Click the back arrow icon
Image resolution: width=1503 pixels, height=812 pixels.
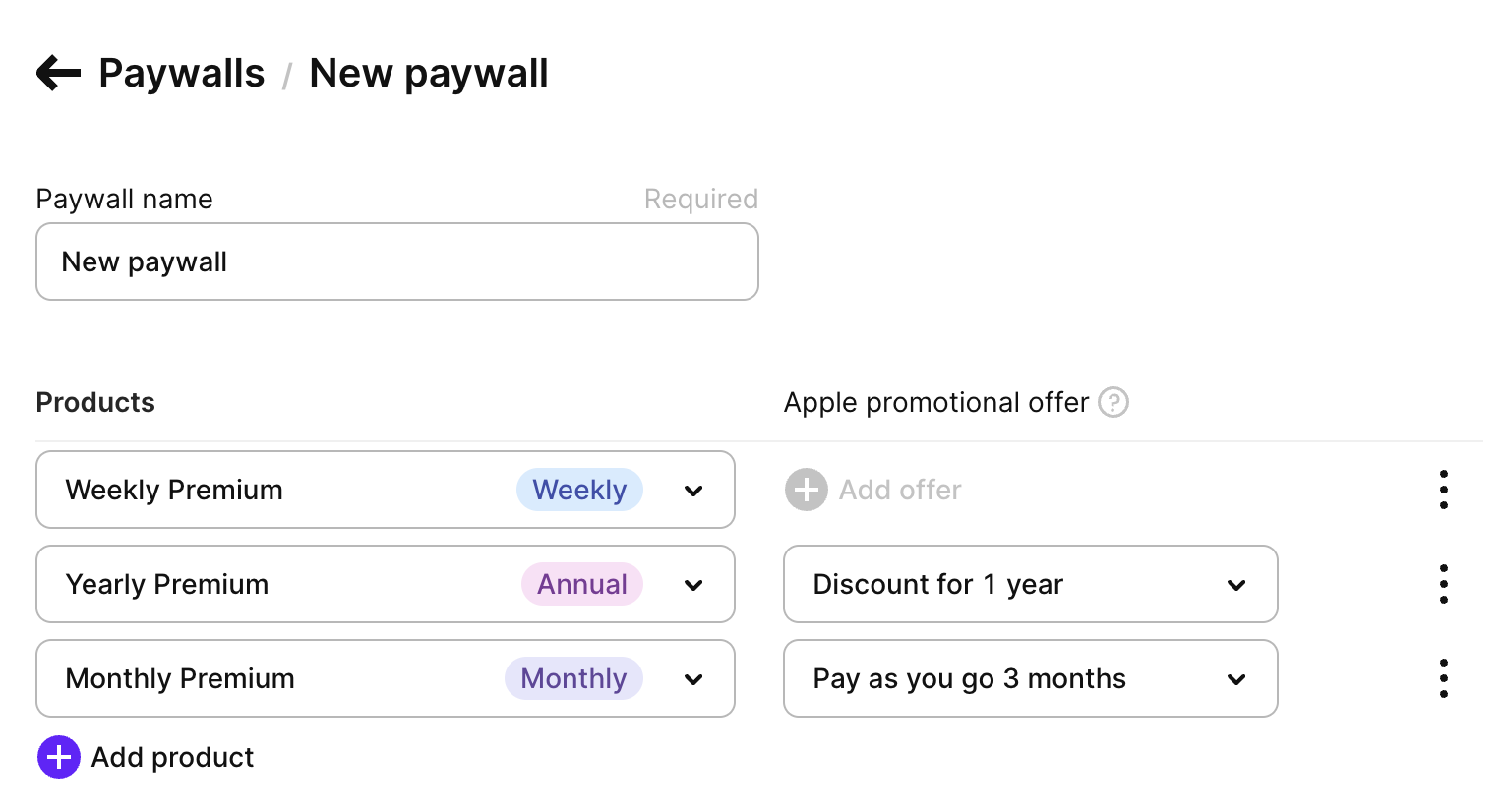pos(58,73)
